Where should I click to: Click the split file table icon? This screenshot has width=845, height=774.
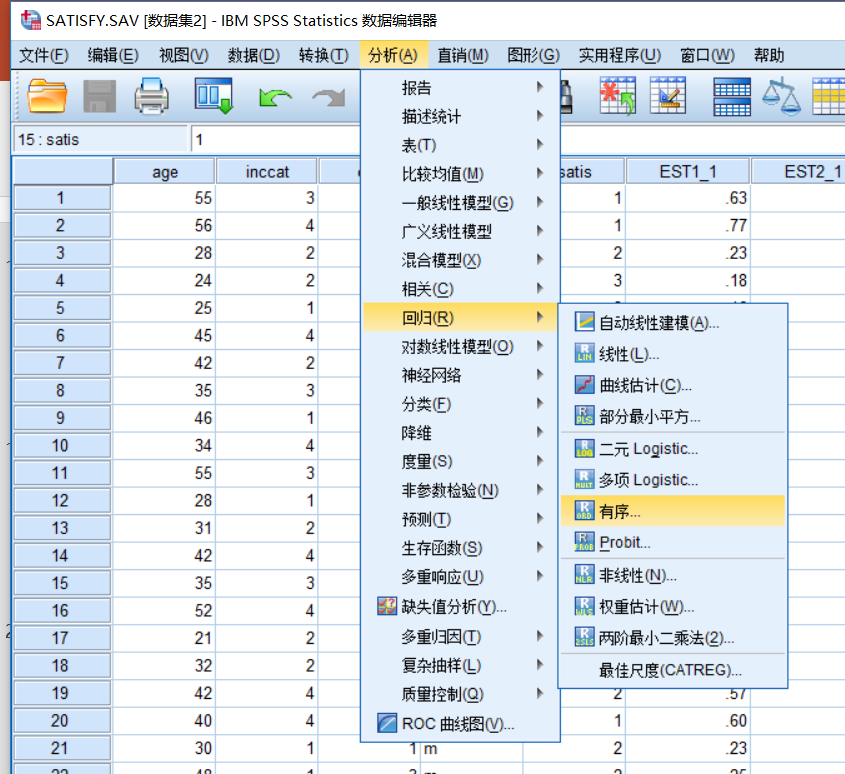pyautogui.click(x=730, y=97)
